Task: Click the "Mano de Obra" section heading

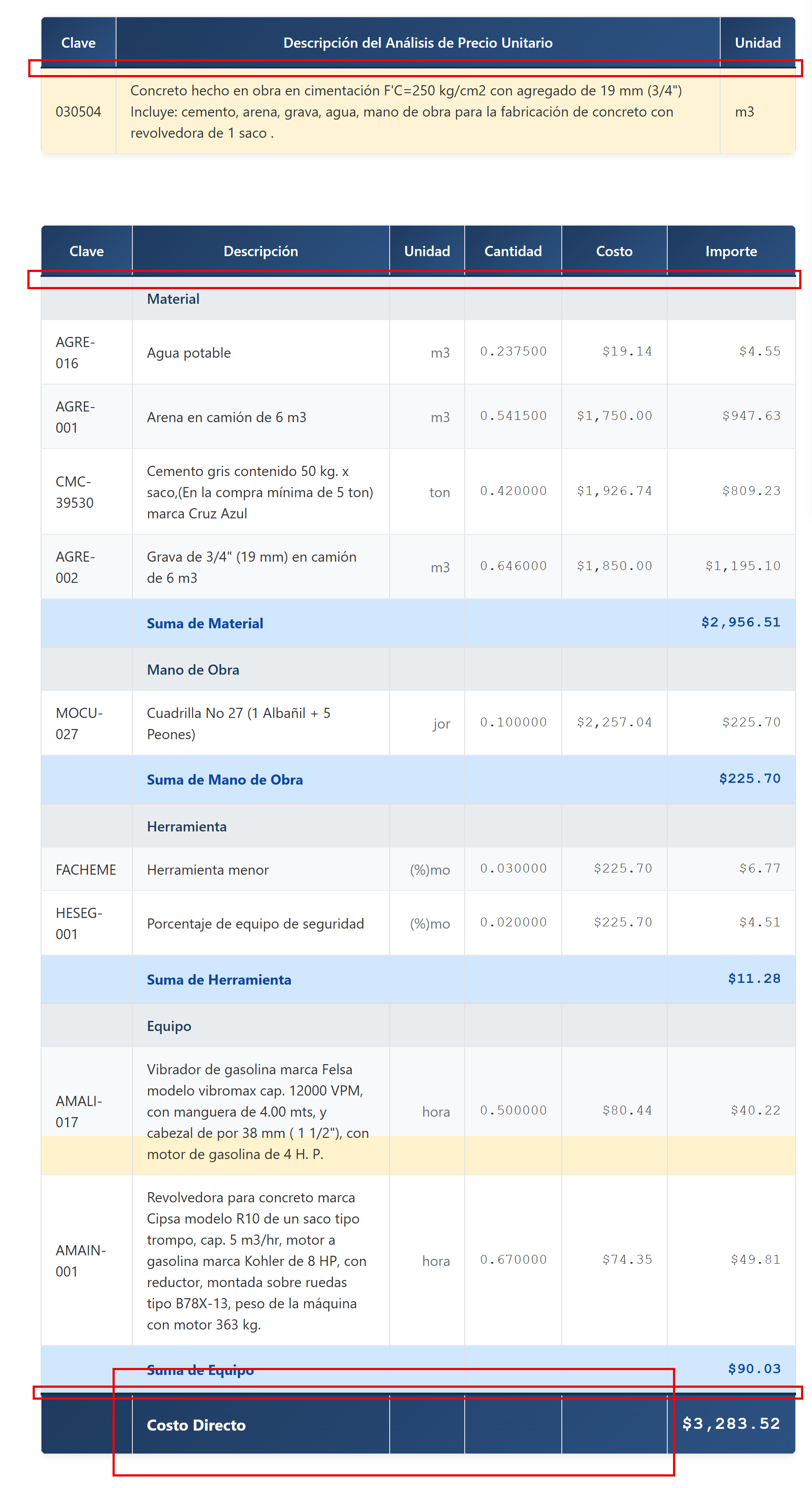Action: (x=193, y=669)
